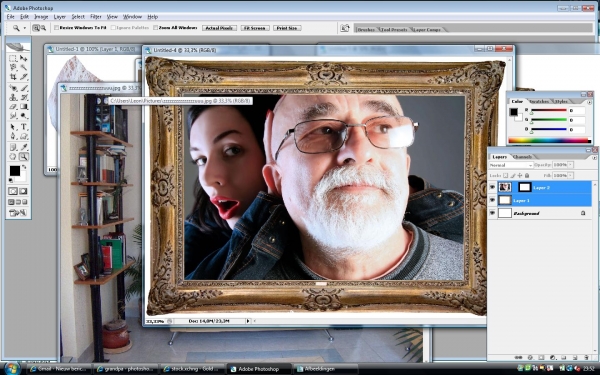The width and height of the screenshot is (600, 375).
Task: Choose Zoom In mode in options bar
Action: (x=36, y=28)
